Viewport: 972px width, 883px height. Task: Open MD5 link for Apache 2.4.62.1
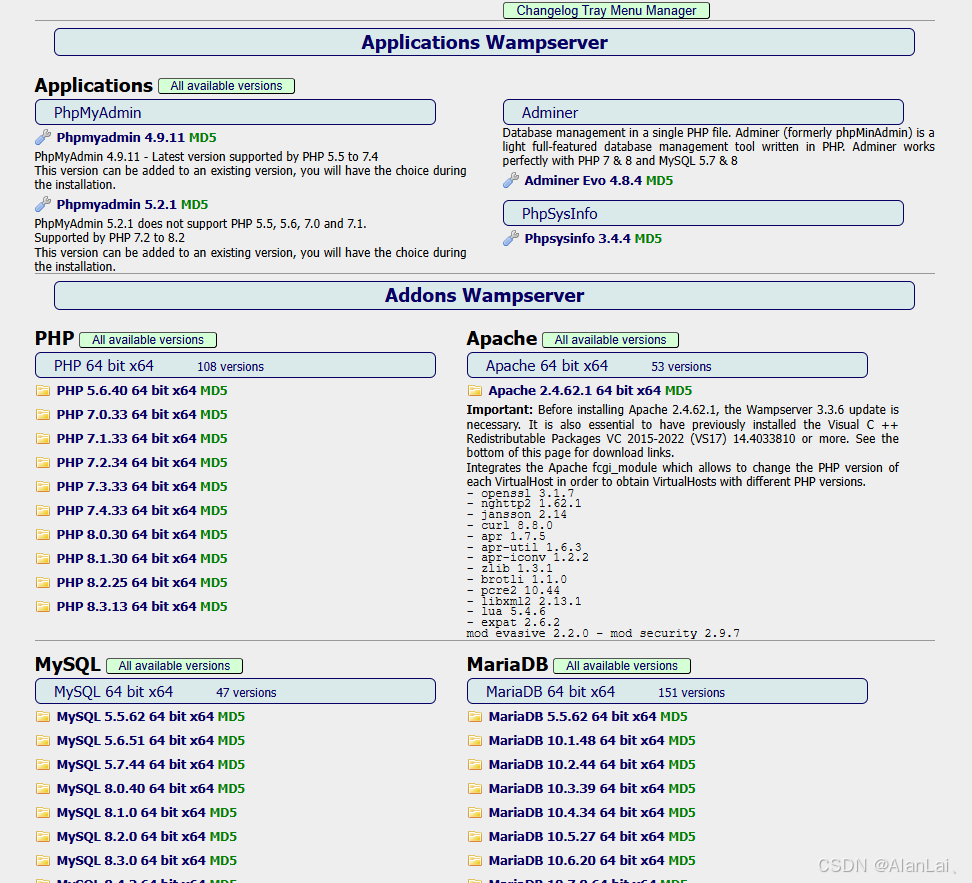pos(678,391)
